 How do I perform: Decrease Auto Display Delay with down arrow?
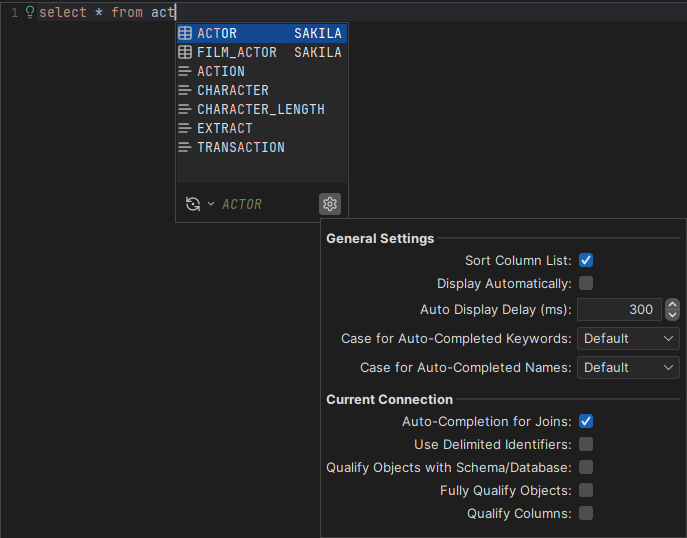coord(673,315)
